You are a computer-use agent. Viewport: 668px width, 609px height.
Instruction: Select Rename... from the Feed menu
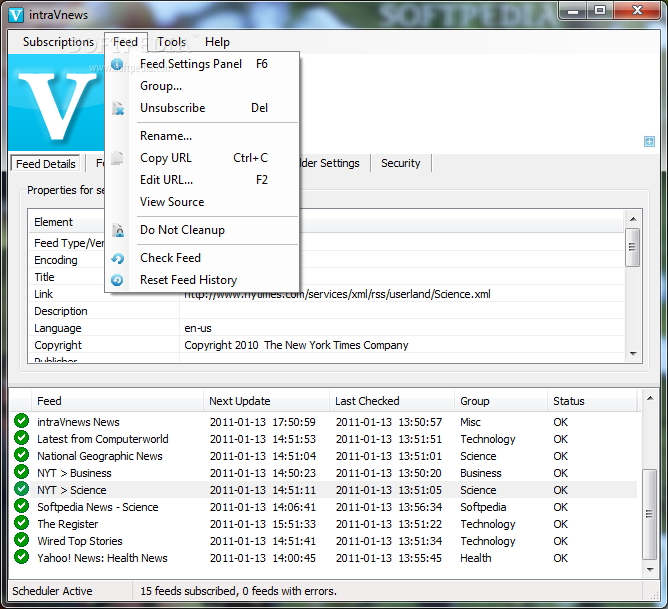(202, 136)
